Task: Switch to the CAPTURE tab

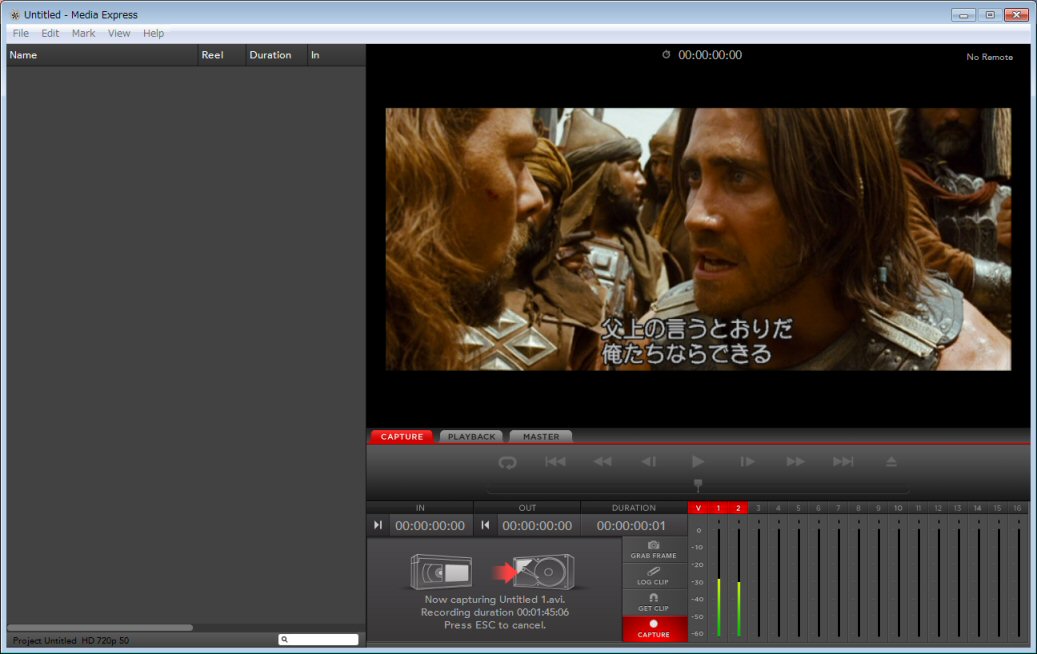Action: tap(401, 436)
